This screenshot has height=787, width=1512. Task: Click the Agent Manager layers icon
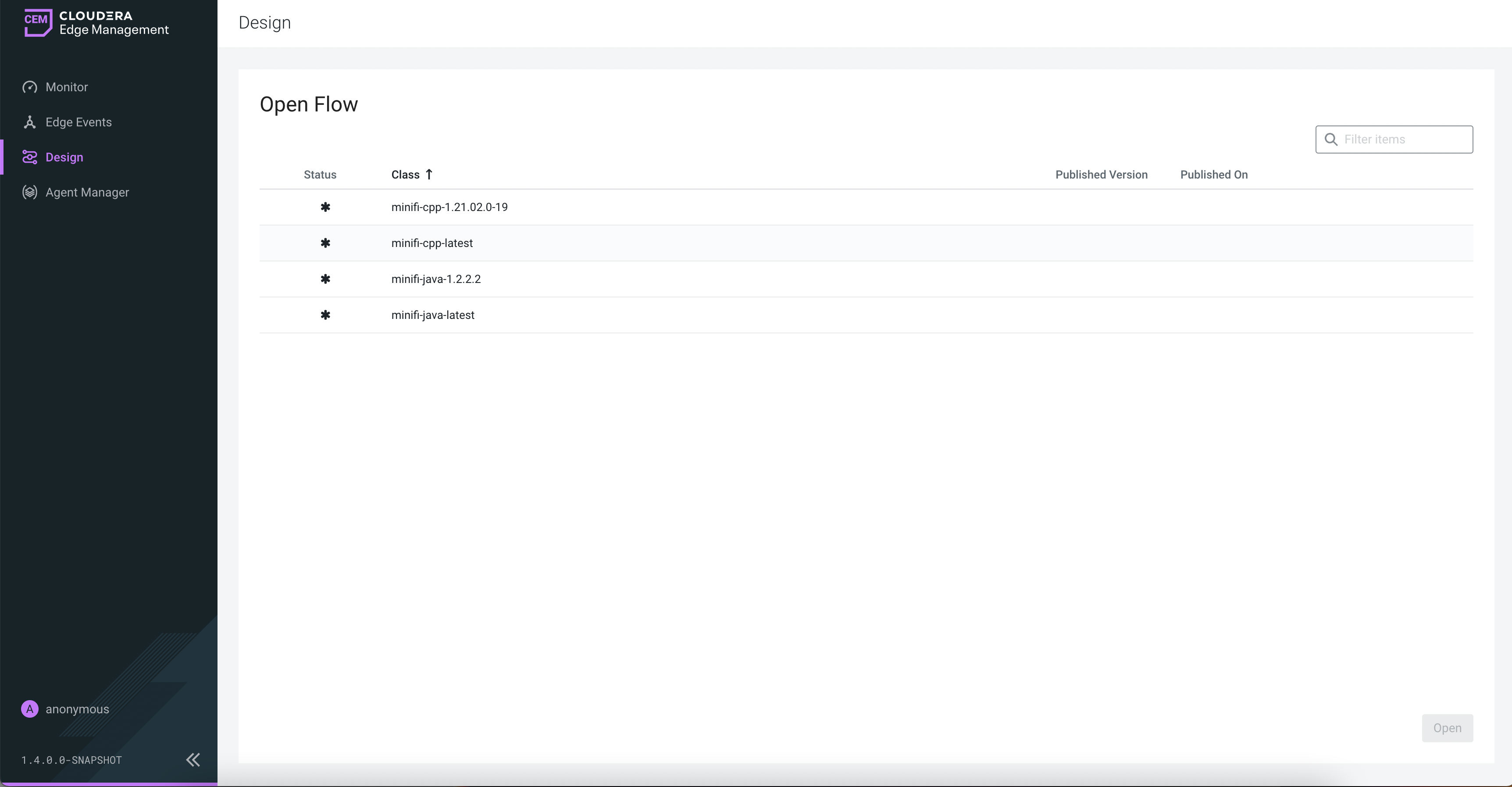(29, 192)
